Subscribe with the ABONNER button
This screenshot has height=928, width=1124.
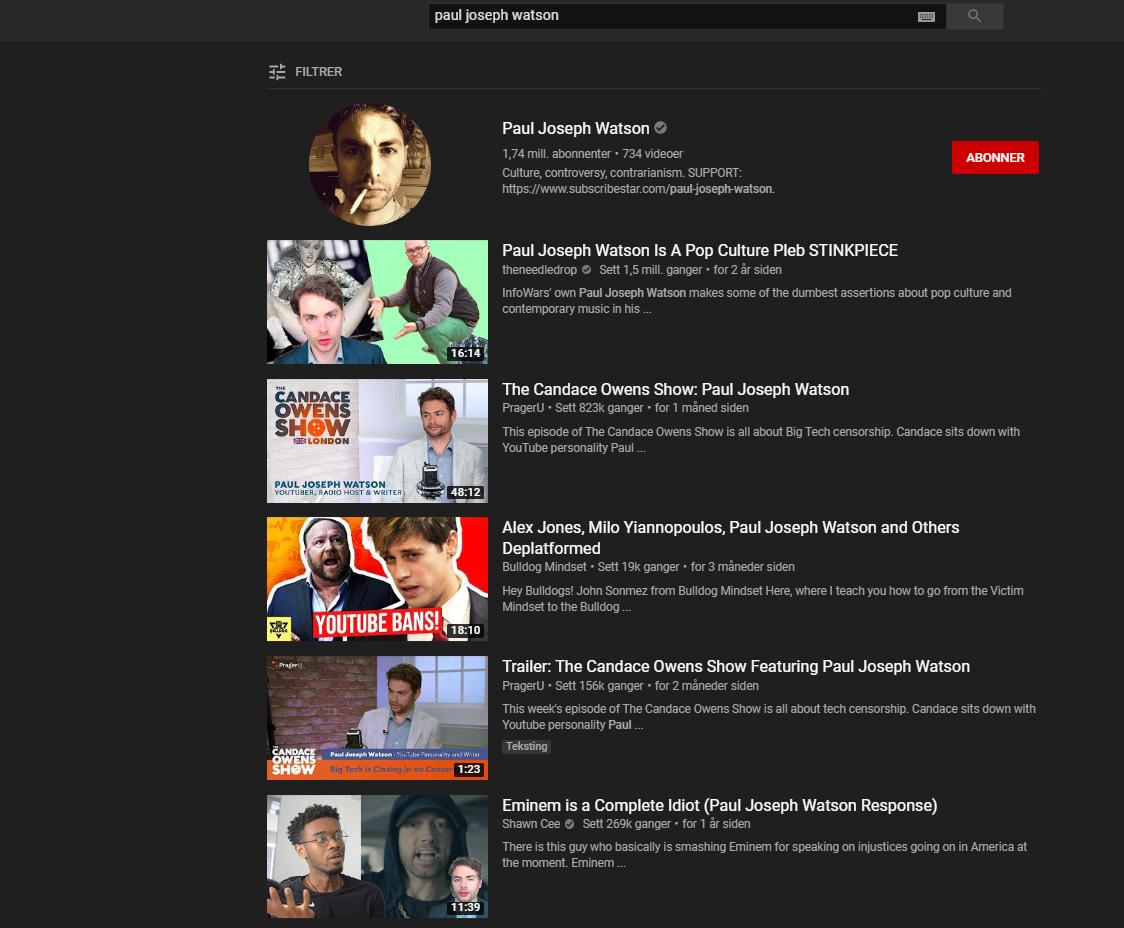pos(995,158)
